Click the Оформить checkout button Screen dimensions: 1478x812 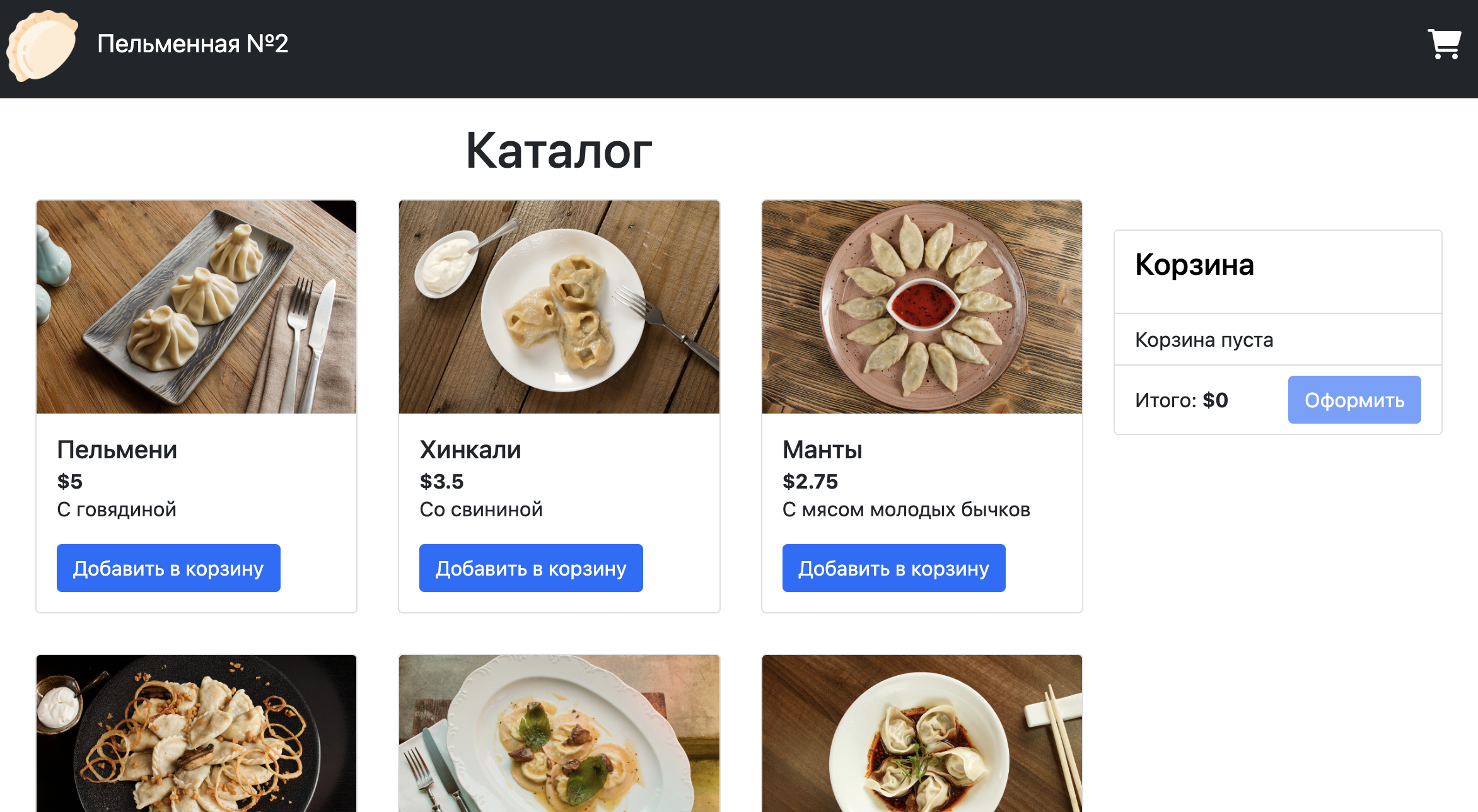1354,400
